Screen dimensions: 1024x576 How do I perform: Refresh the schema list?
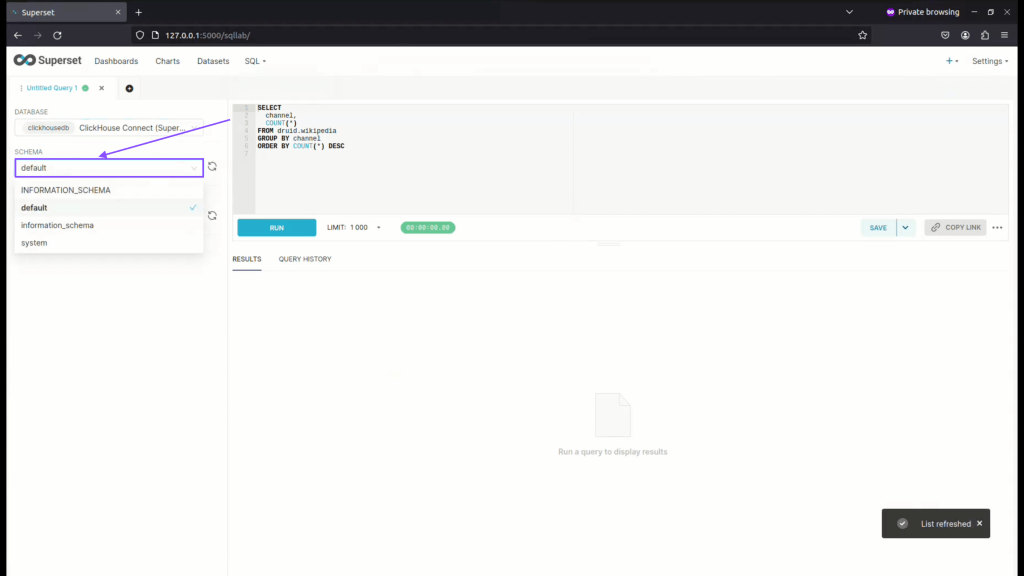(212, 167)
